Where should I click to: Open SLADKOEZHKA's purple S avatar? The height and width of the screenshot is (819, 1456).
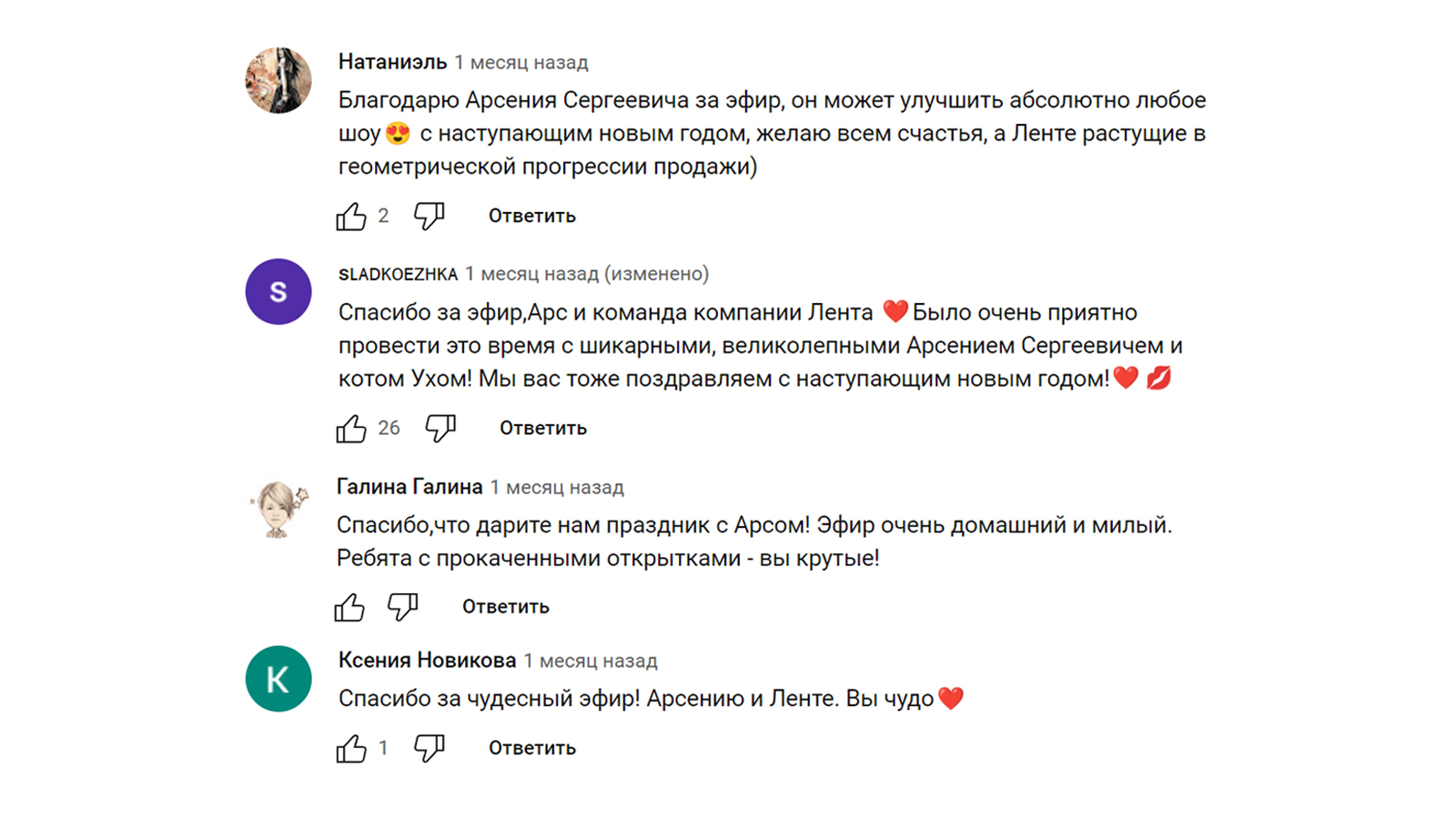pos(278,292)
